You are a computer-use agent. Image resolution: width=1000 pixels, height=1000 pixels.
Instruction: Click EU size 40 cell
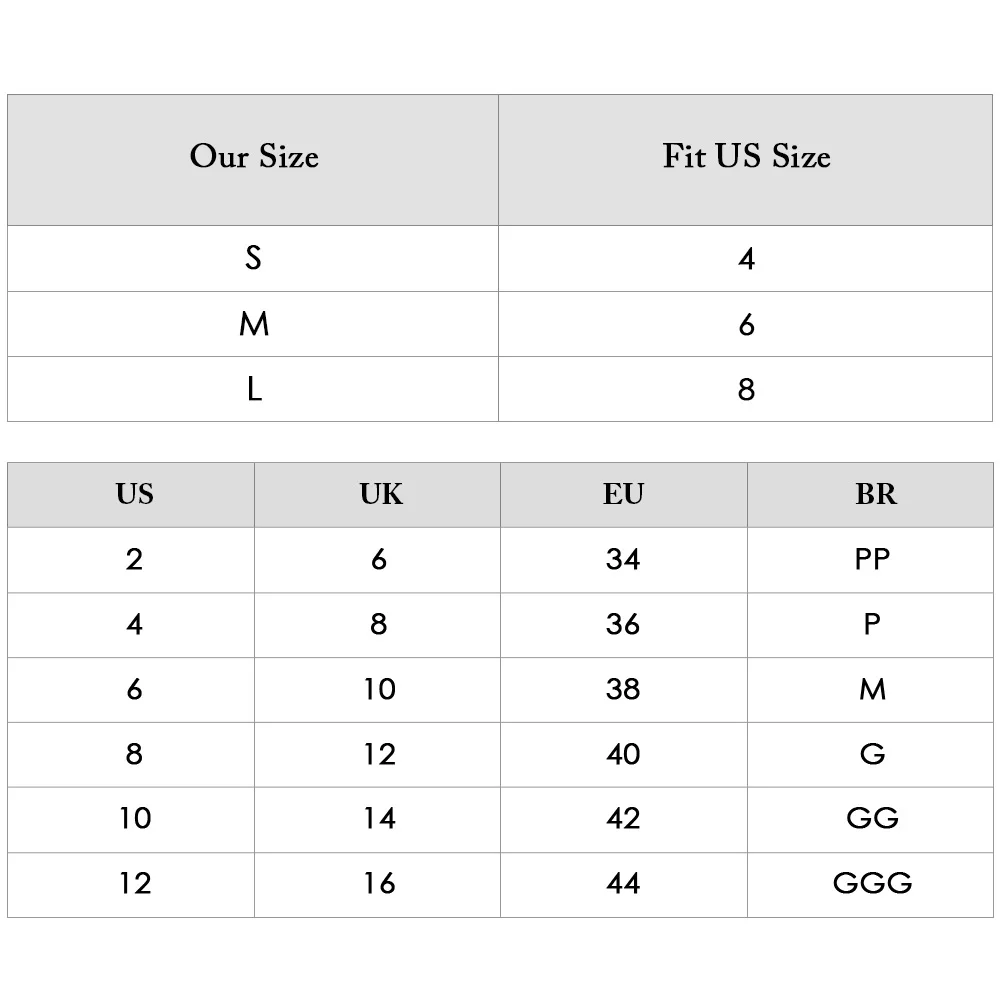[x=623, y=754]
